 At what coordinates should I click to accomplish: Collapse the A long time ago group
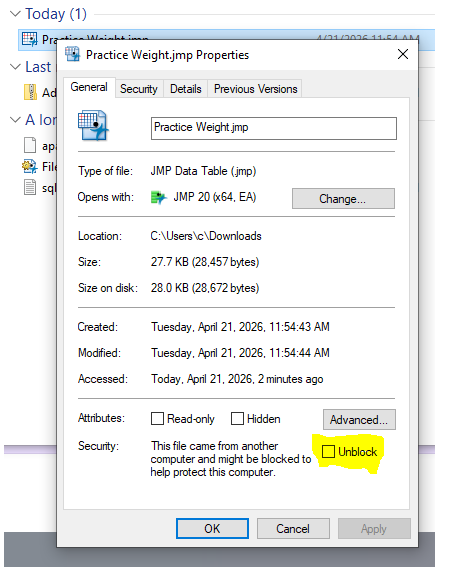pyautogui.click(x=15, y=120)
